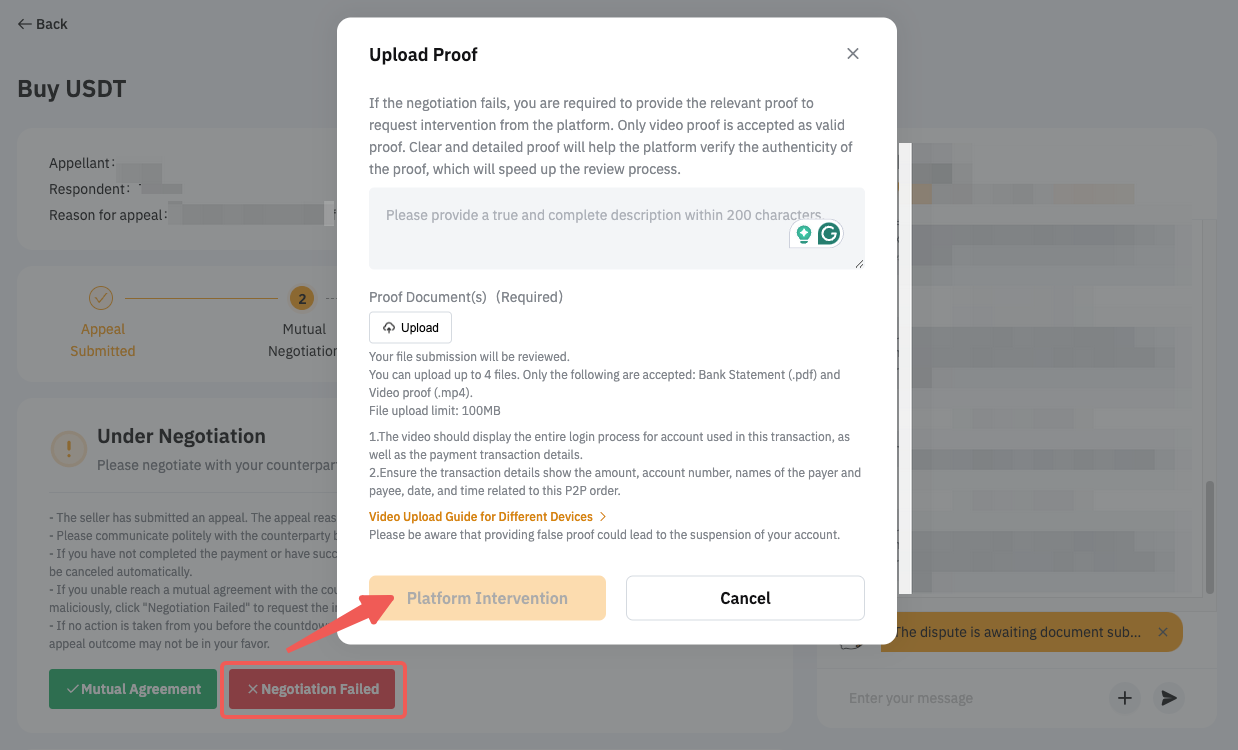Click the step 2 Mutual Negotiation circle
Screen dimensions: 1238x750
(301, 298)
